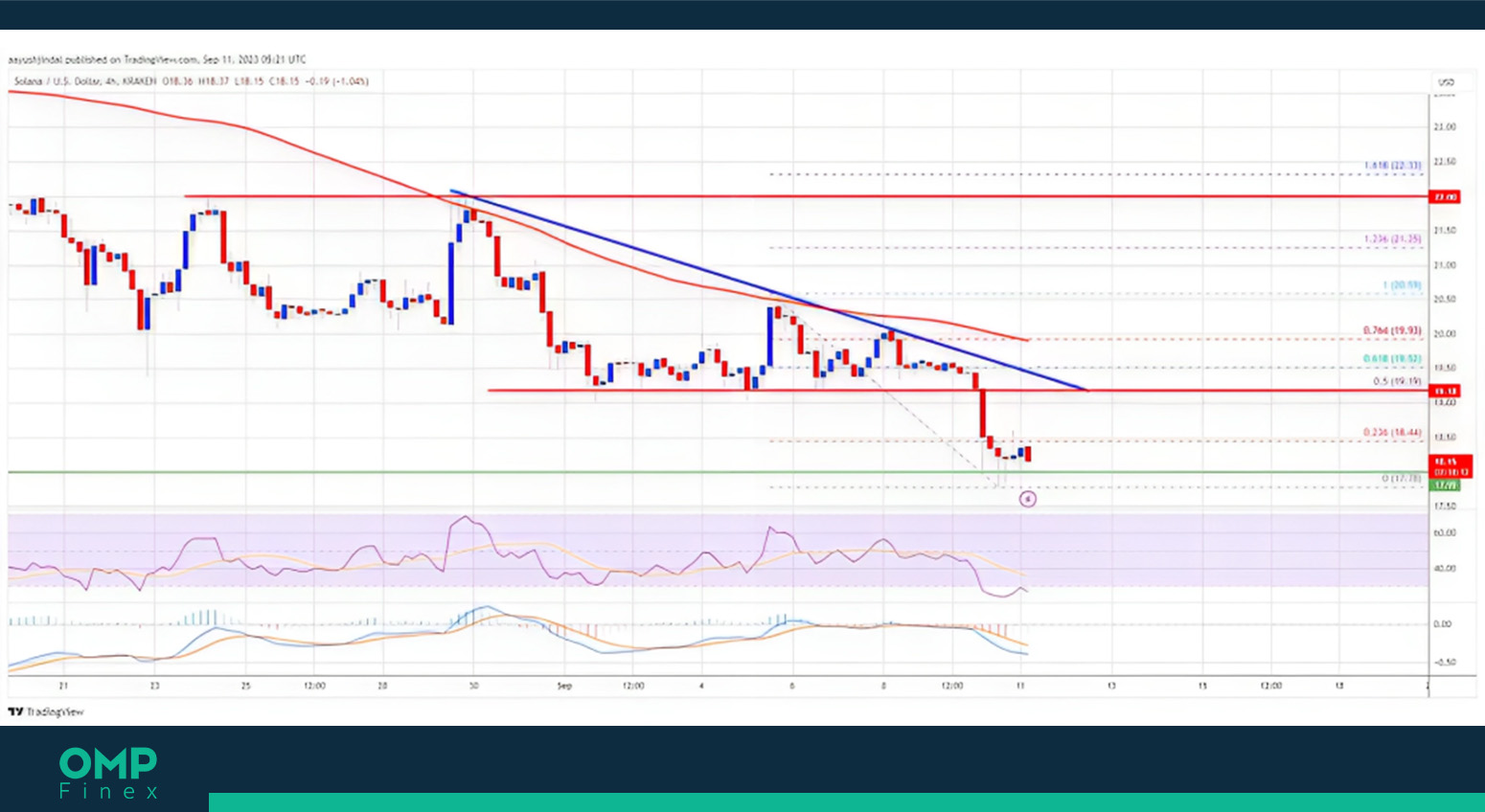Click the Fibonacci label '0.236 (18.44)'
1485x812 pixels.
1393,433
